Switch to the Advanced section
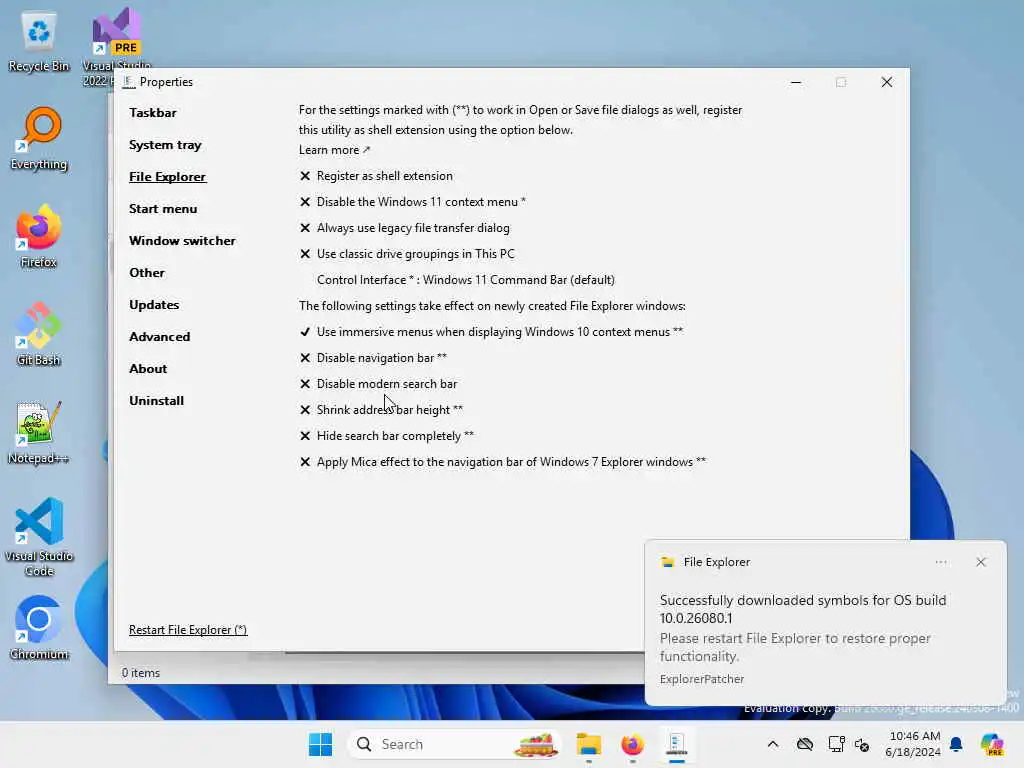This screenshot has height=768, width=1024. [x=160, y=337]
